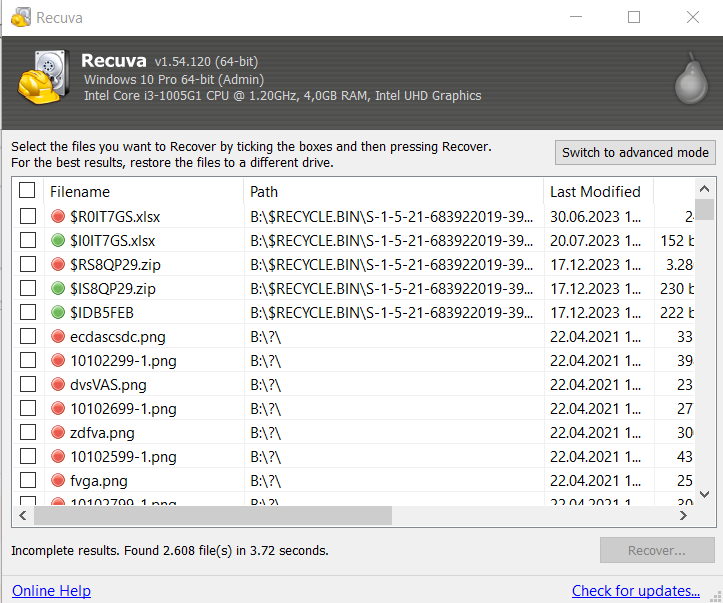Switch to advanced mode
The image size is (723, 603).
(x=635, y=153)
